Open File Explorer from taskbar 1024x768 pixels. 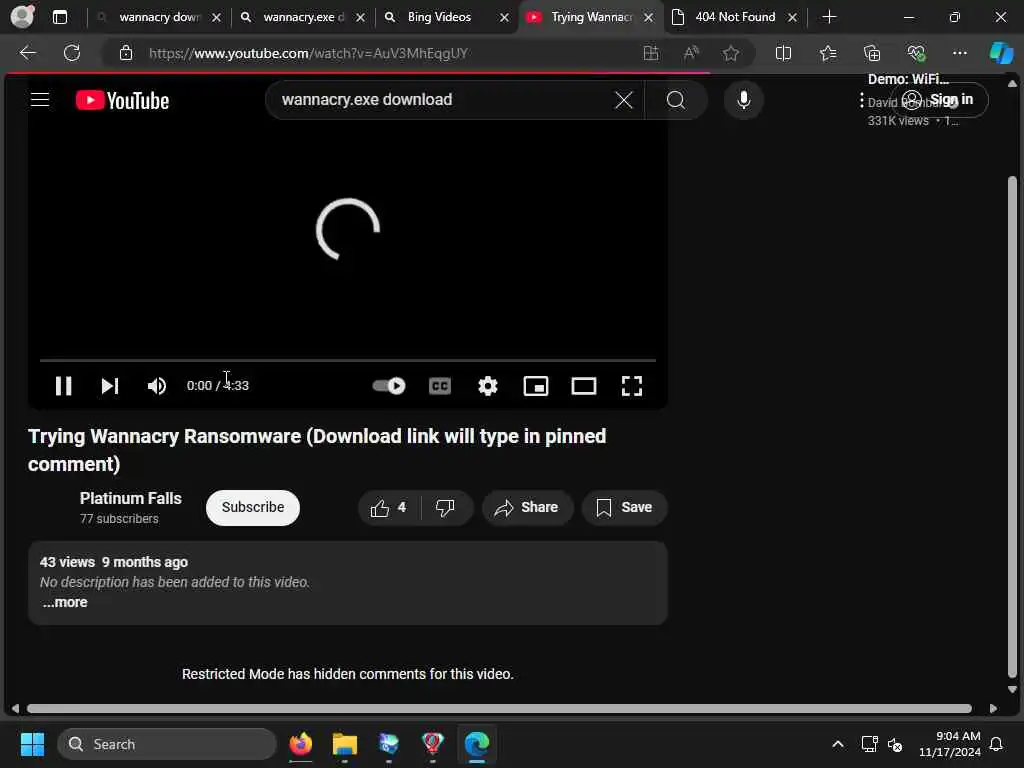coord(344,744)
